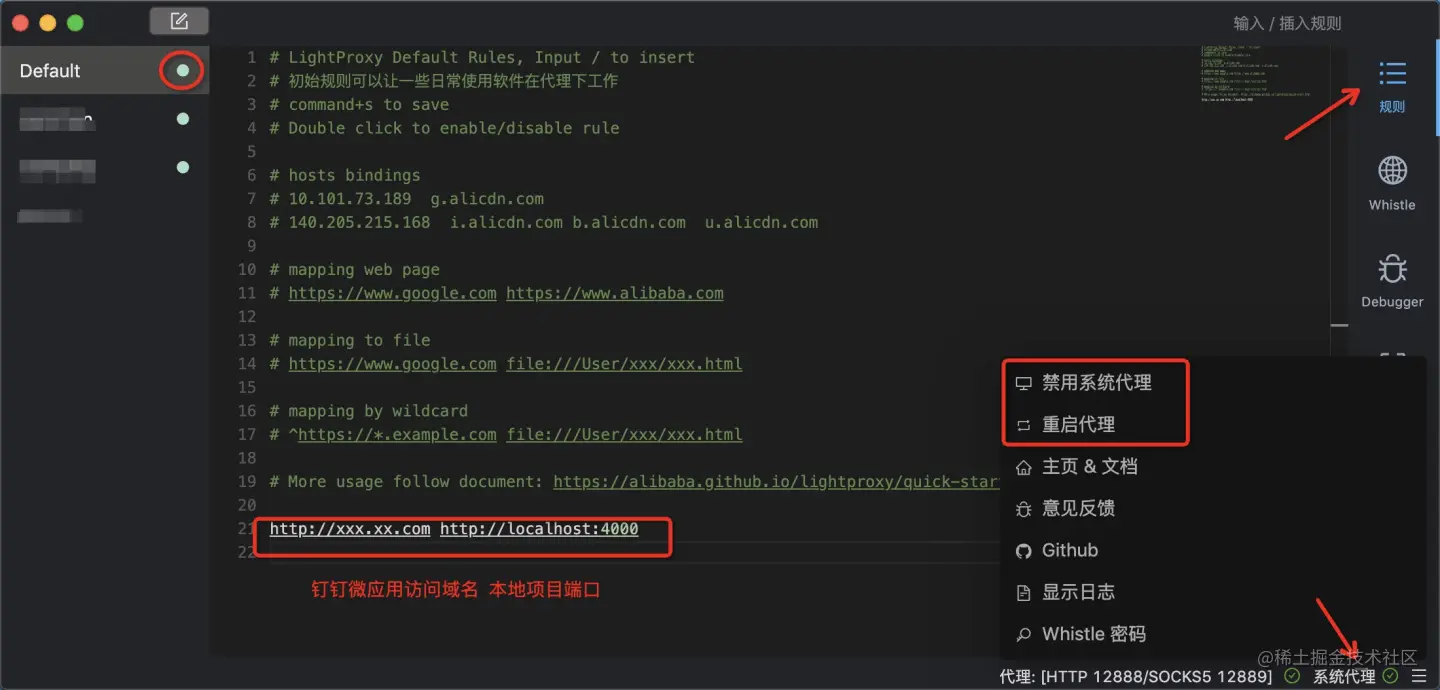Click file:///User/xxx/xxx.html on line 14
Screen dimensions: 1440x690
(x=624, y=364)
